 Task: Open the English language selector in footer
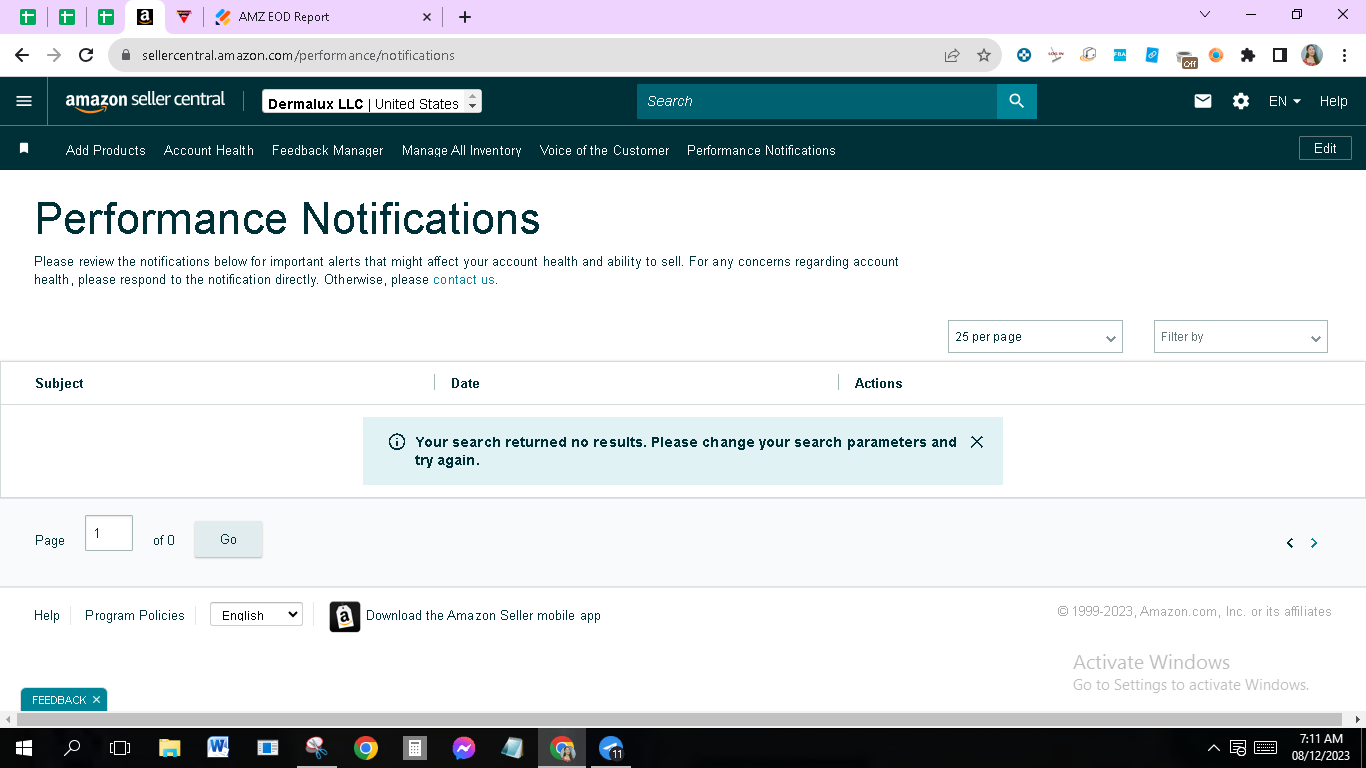pos(256,615)
